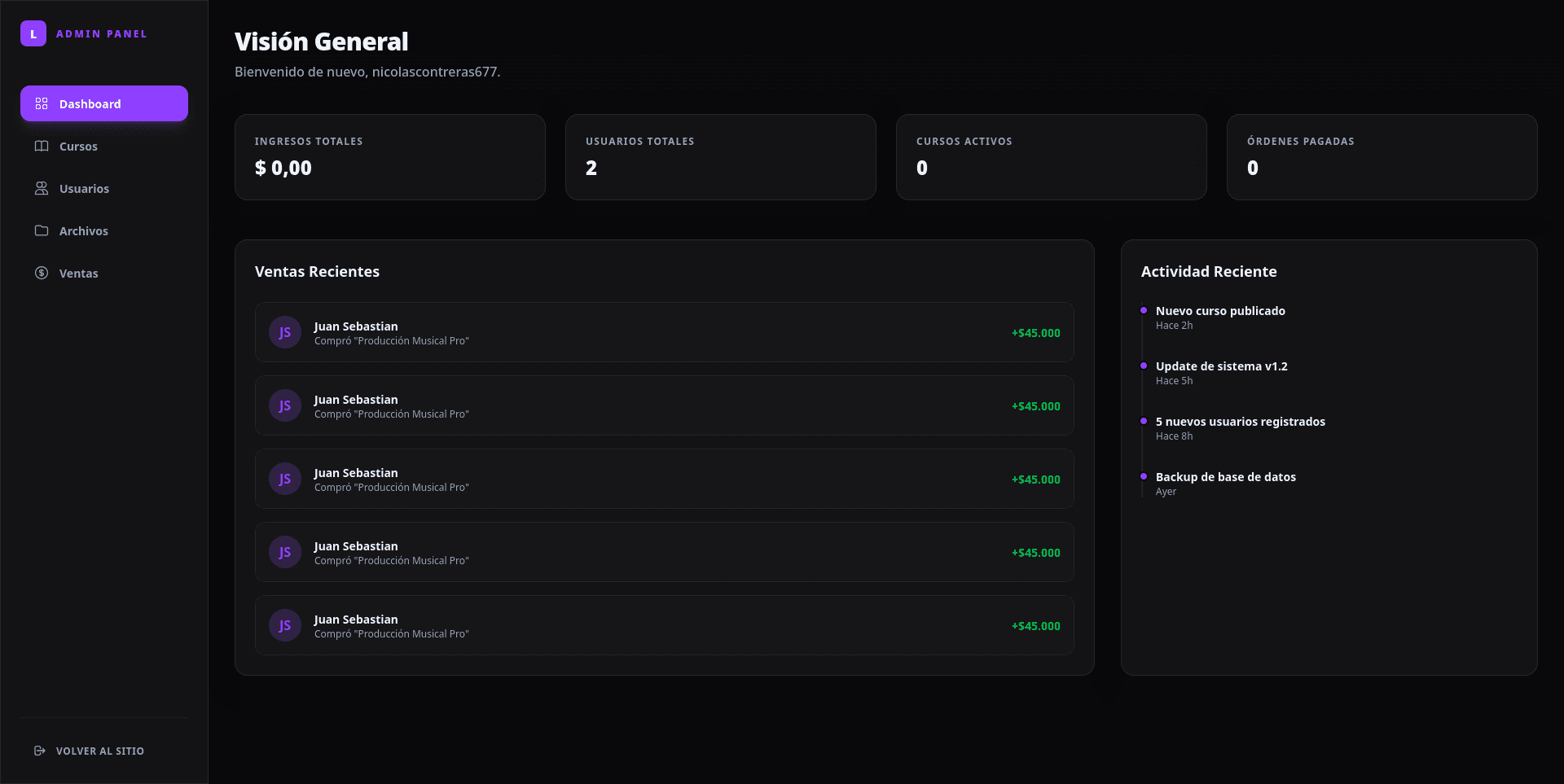This screenshot has height=784, width=1564.
Task: Select the activity 'Nuevo curso publicado'
Action: click(1220, 310)
